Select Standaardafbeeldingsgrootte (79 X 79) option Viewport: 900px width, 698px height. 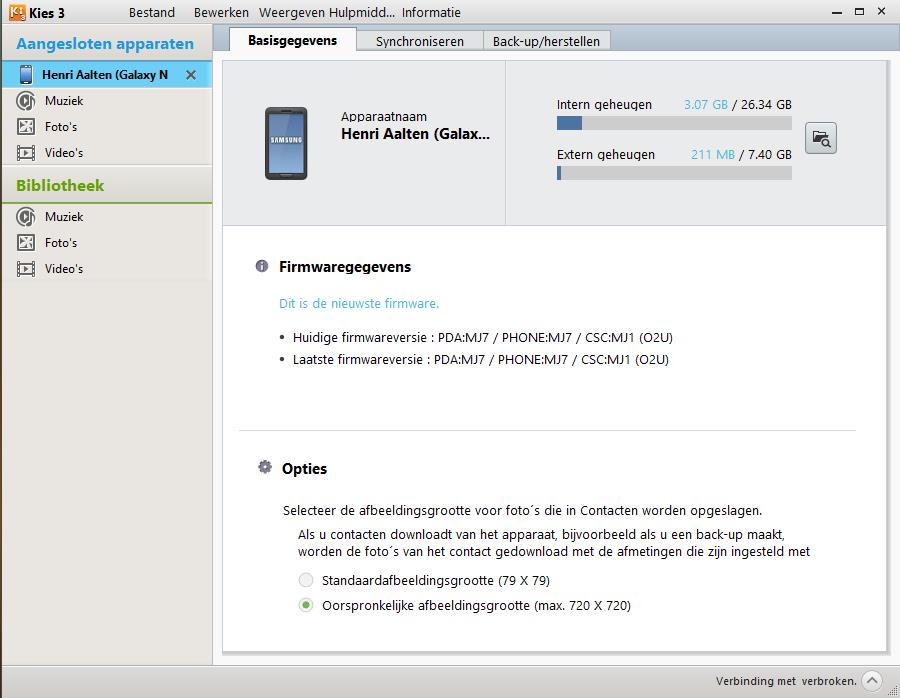coord(306,580)
